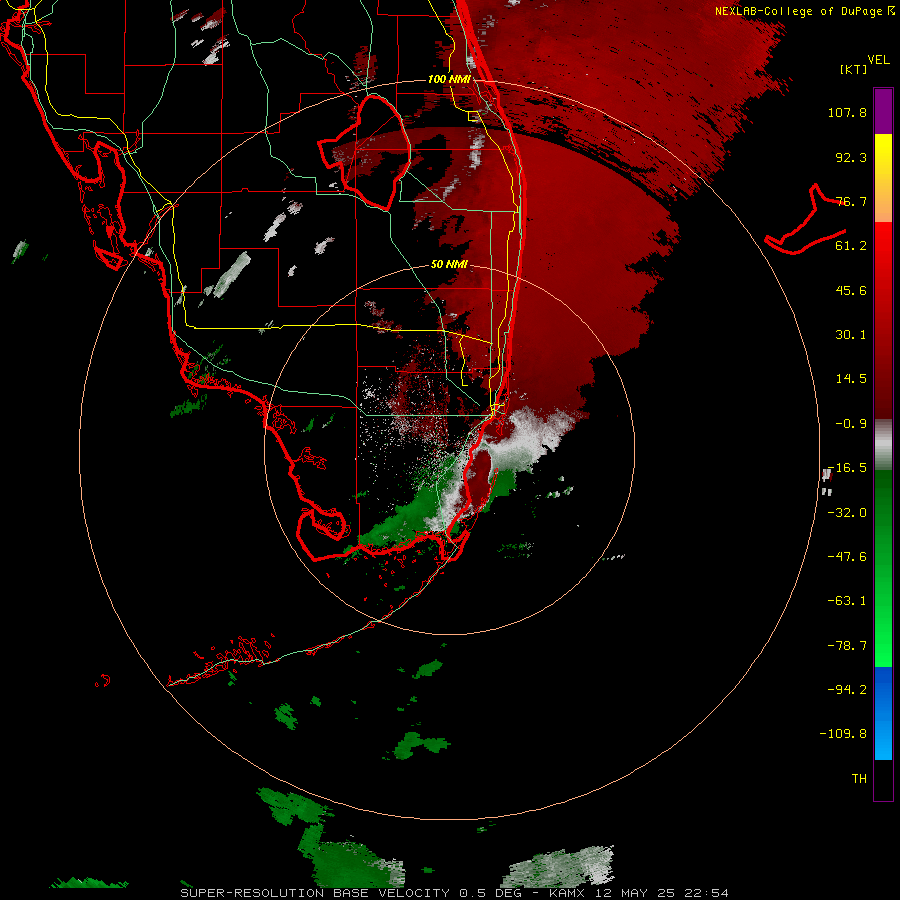900x900 pixels.
Task: Click the -16.5 legend value
Action: click(x=847, y=468)
